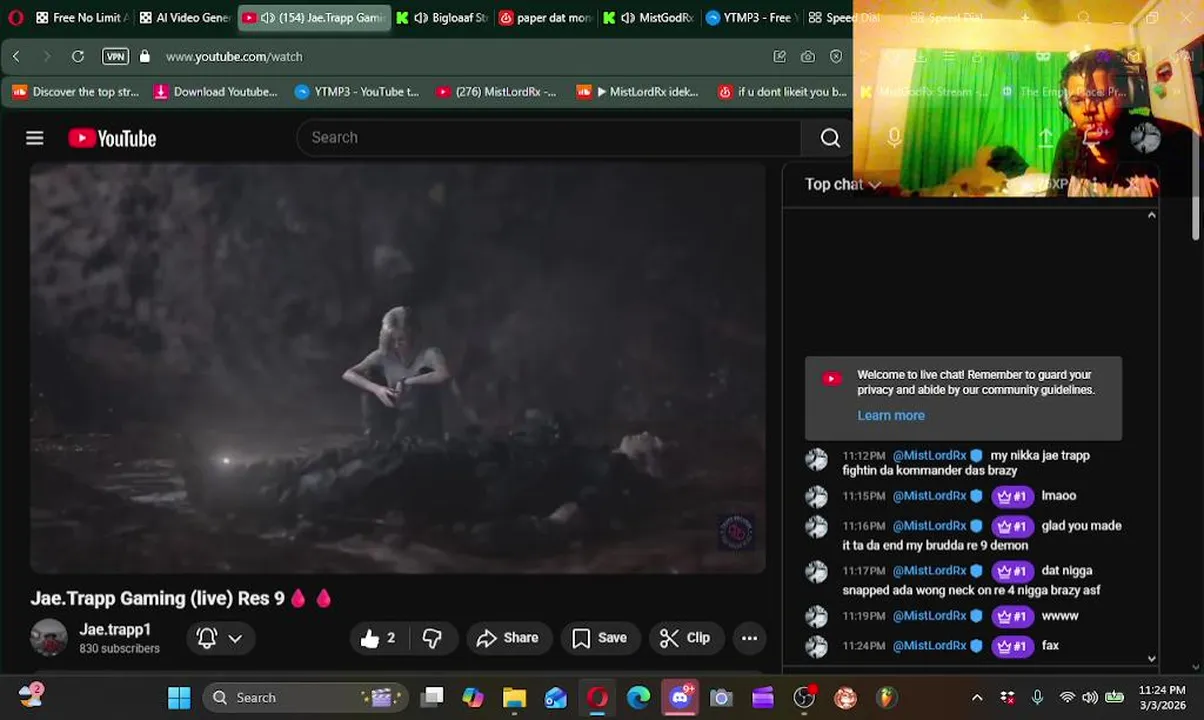The height and width of the screenshot is (720, 1204).
Task: Open taskbar volume speaker control
Action: (x=1090, y=698)
